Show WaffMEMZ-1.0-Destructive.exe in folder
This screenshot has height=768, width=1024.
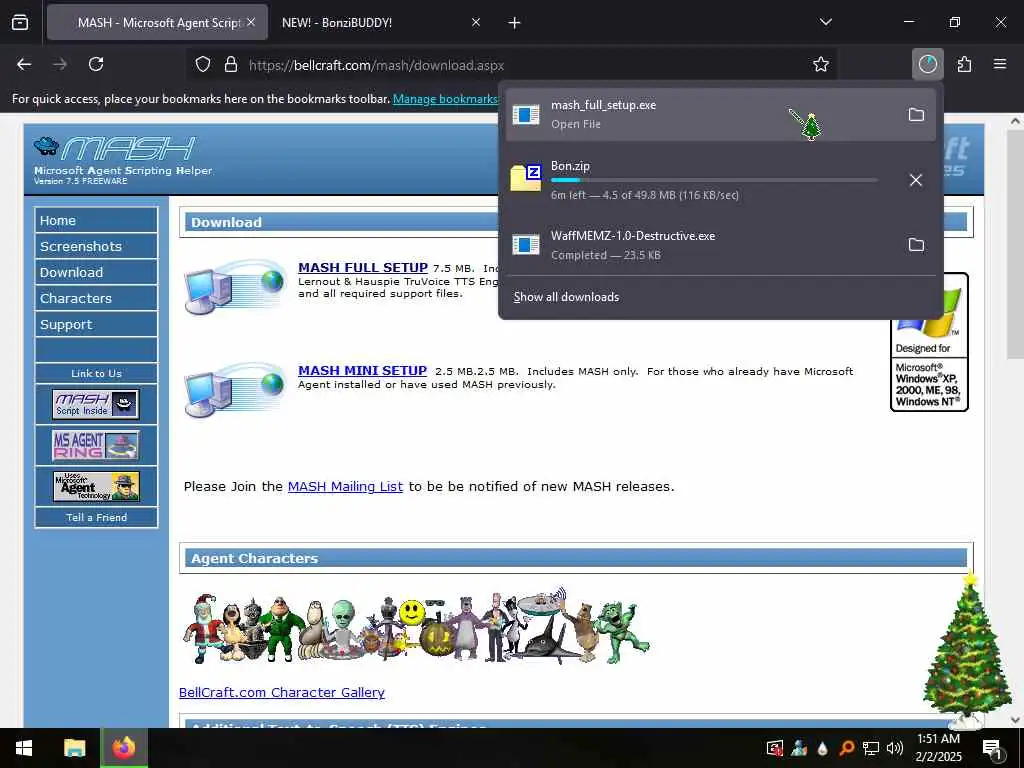pos(916,245)
